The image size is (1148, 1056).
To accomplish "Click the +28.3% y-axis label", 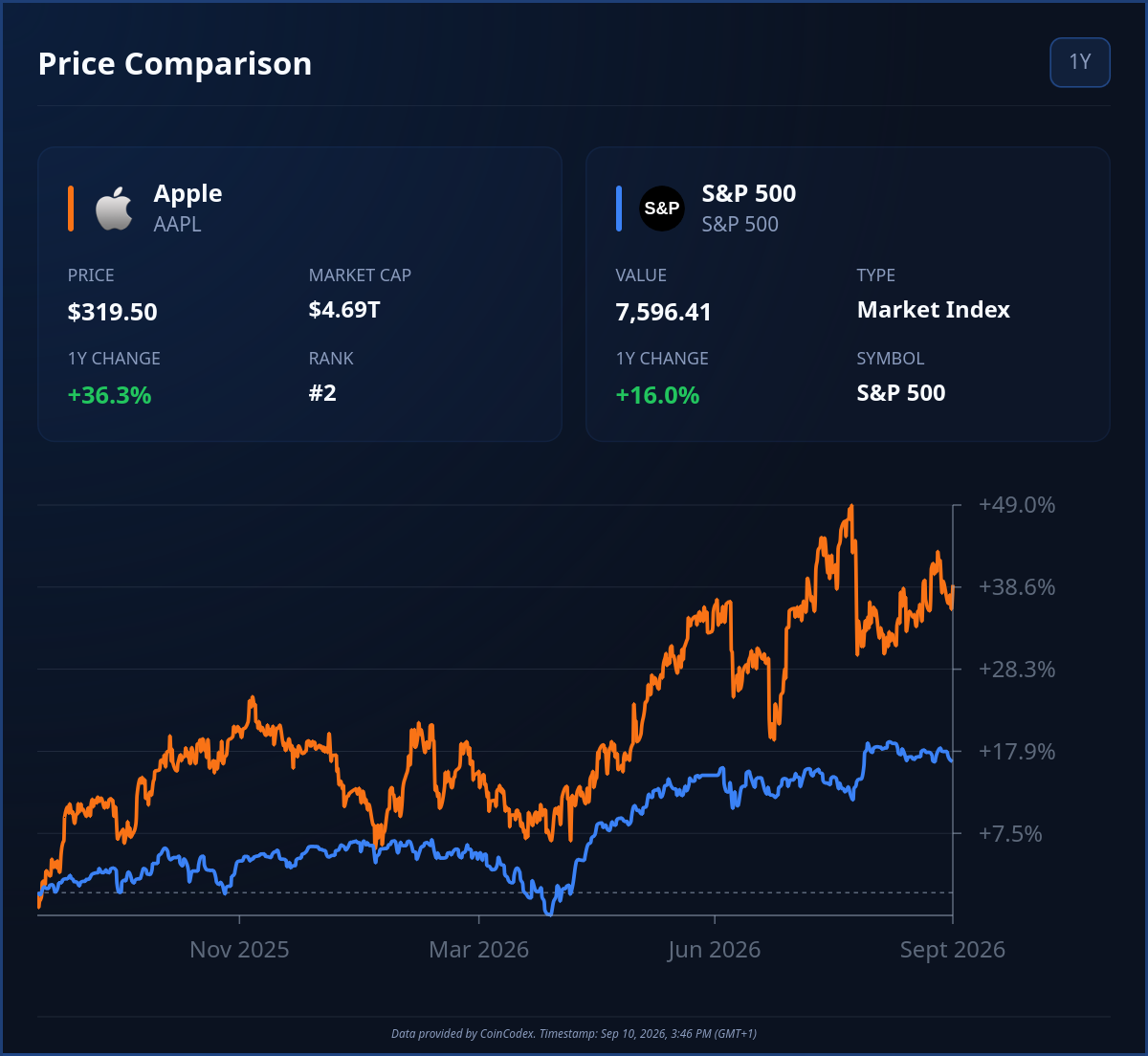I will click(x=1017, y=670).
